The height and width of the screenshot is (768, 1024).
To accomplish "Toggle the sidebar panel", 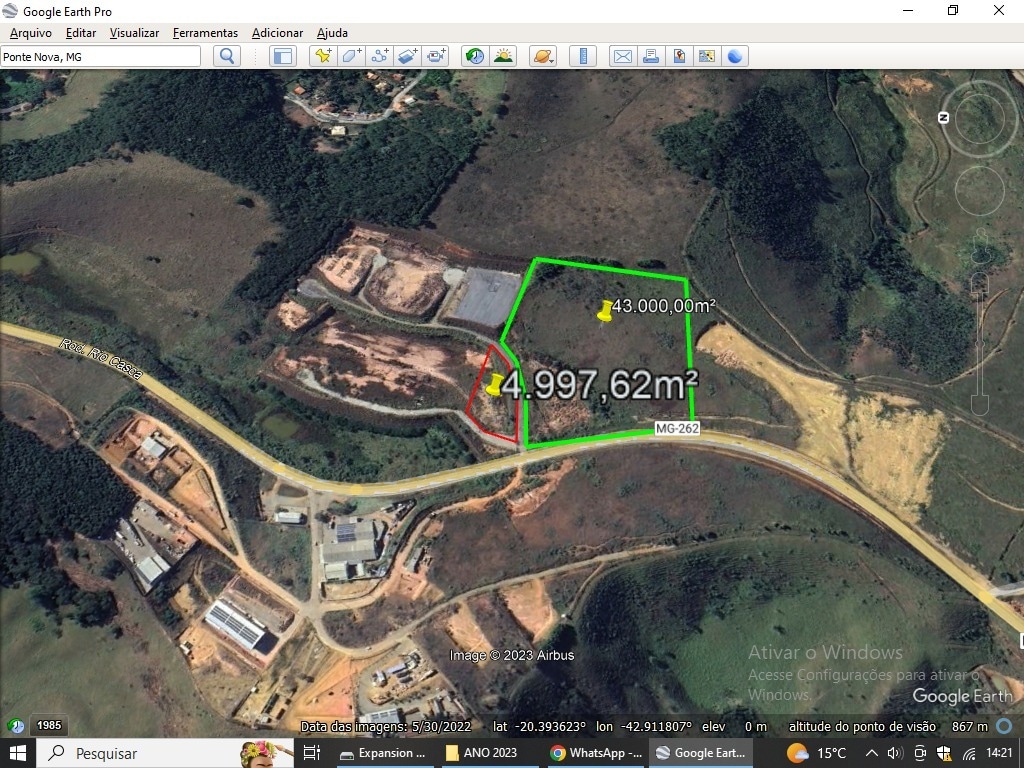I will pyautogui.click(x=283, y=56).
